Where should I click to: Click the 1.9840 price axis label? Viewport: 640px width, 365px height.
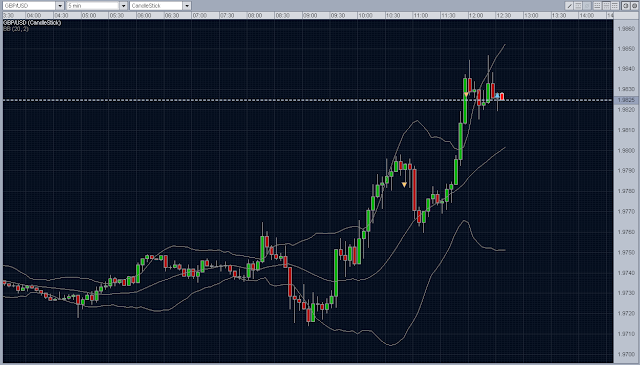click(626, 69)
